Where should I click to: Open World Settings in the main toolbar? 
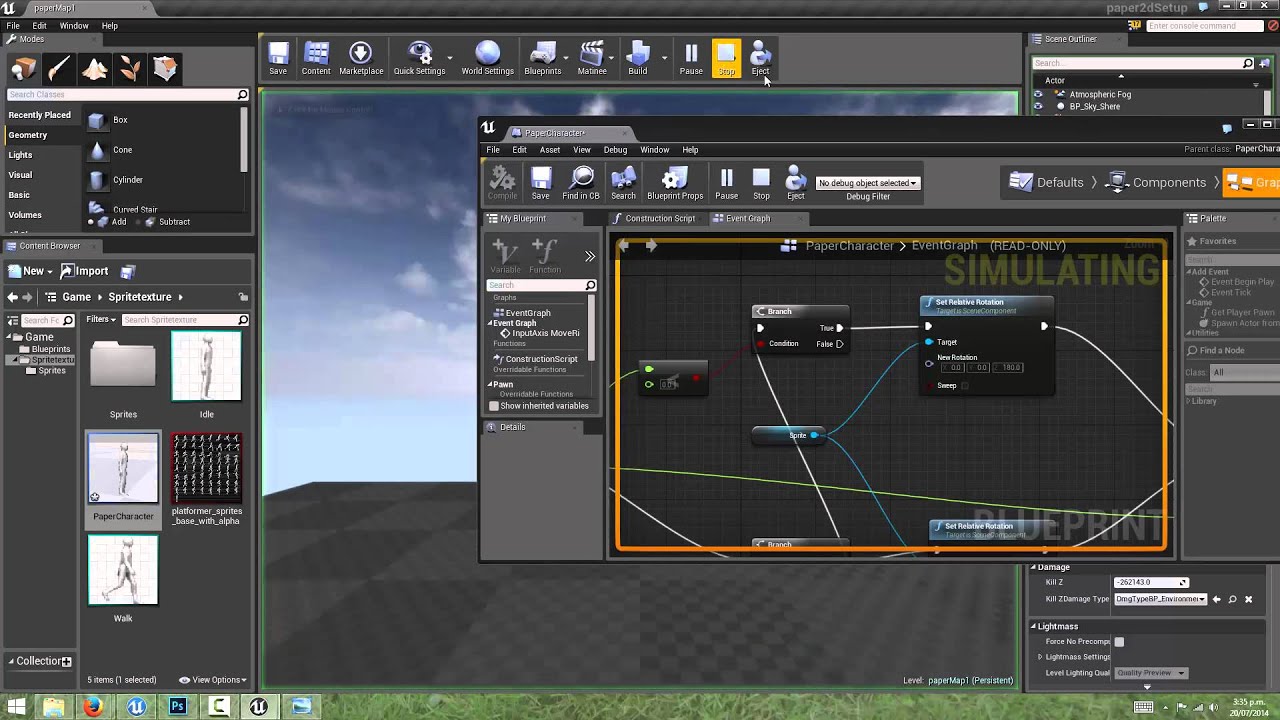point(487,58)
